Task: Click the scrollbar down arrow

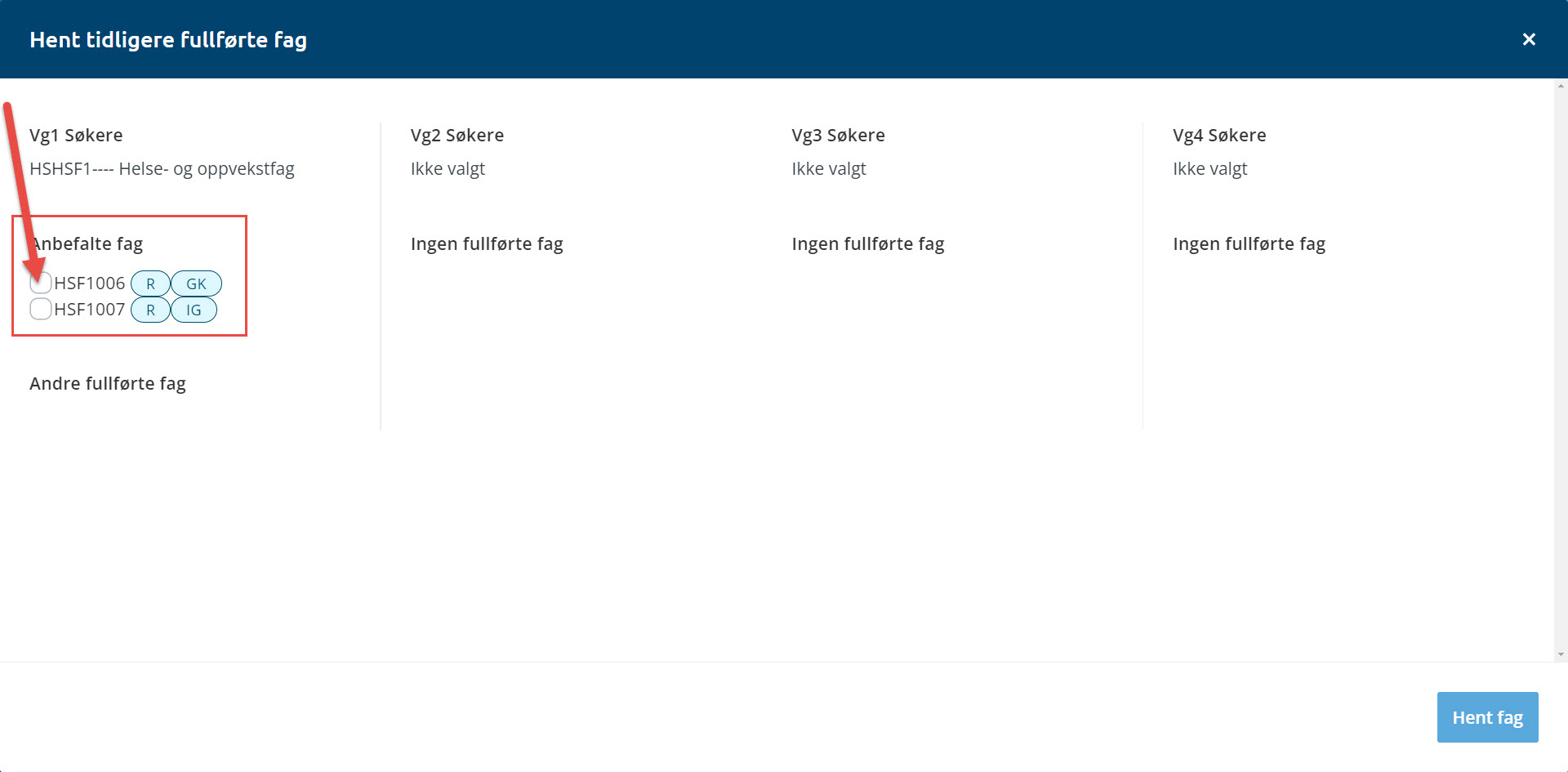Action: click(1561, 654)
